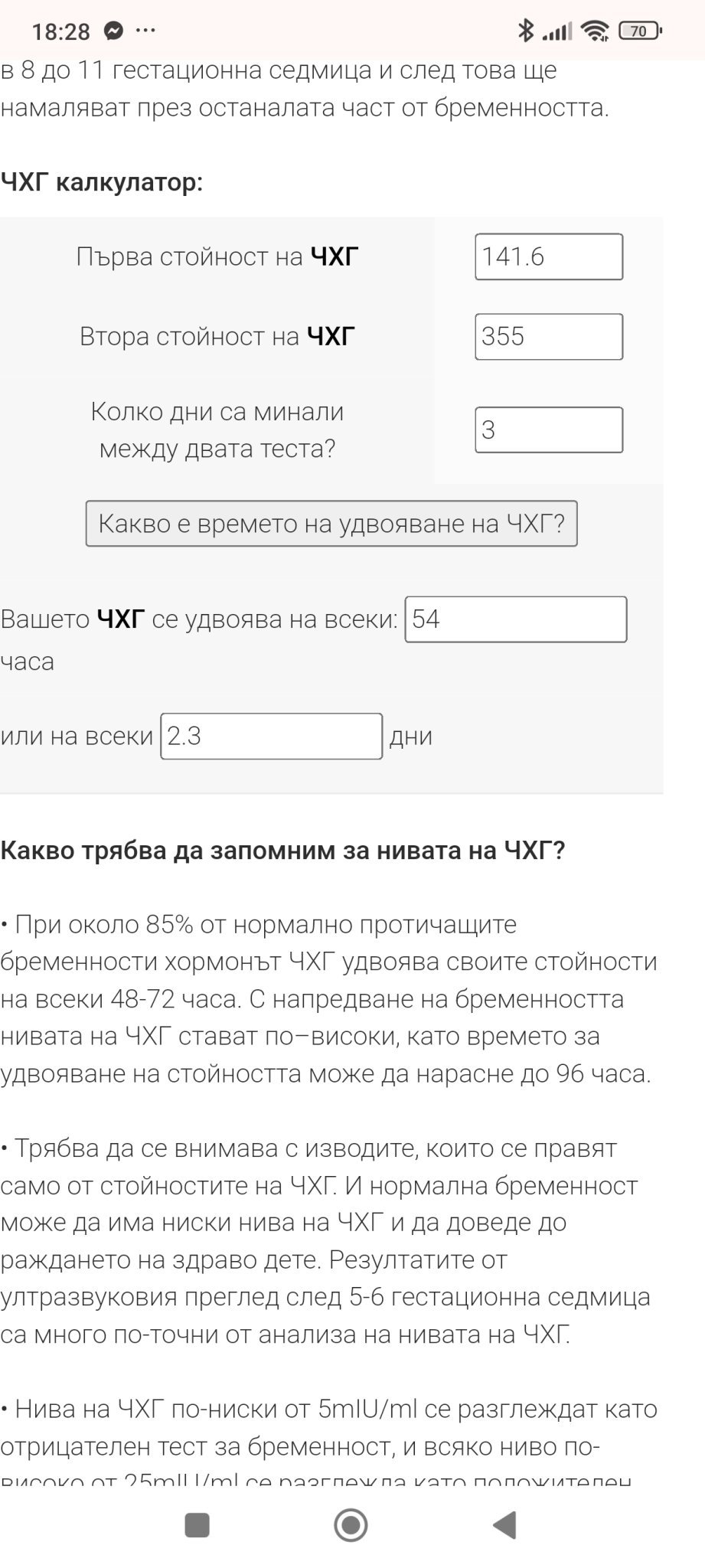Image resolution: width=705 pixels, height=1568 pixels.
Task: Tap the battery level indicator
Action: [x=640, y=31]
